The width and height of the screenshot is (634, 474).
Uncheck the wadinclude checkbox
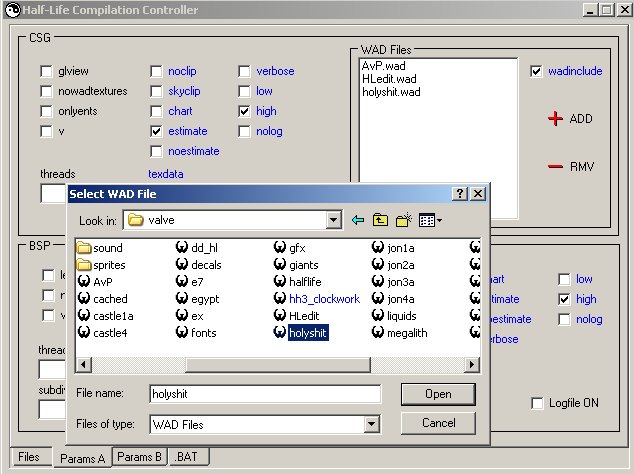click(537, 71)
